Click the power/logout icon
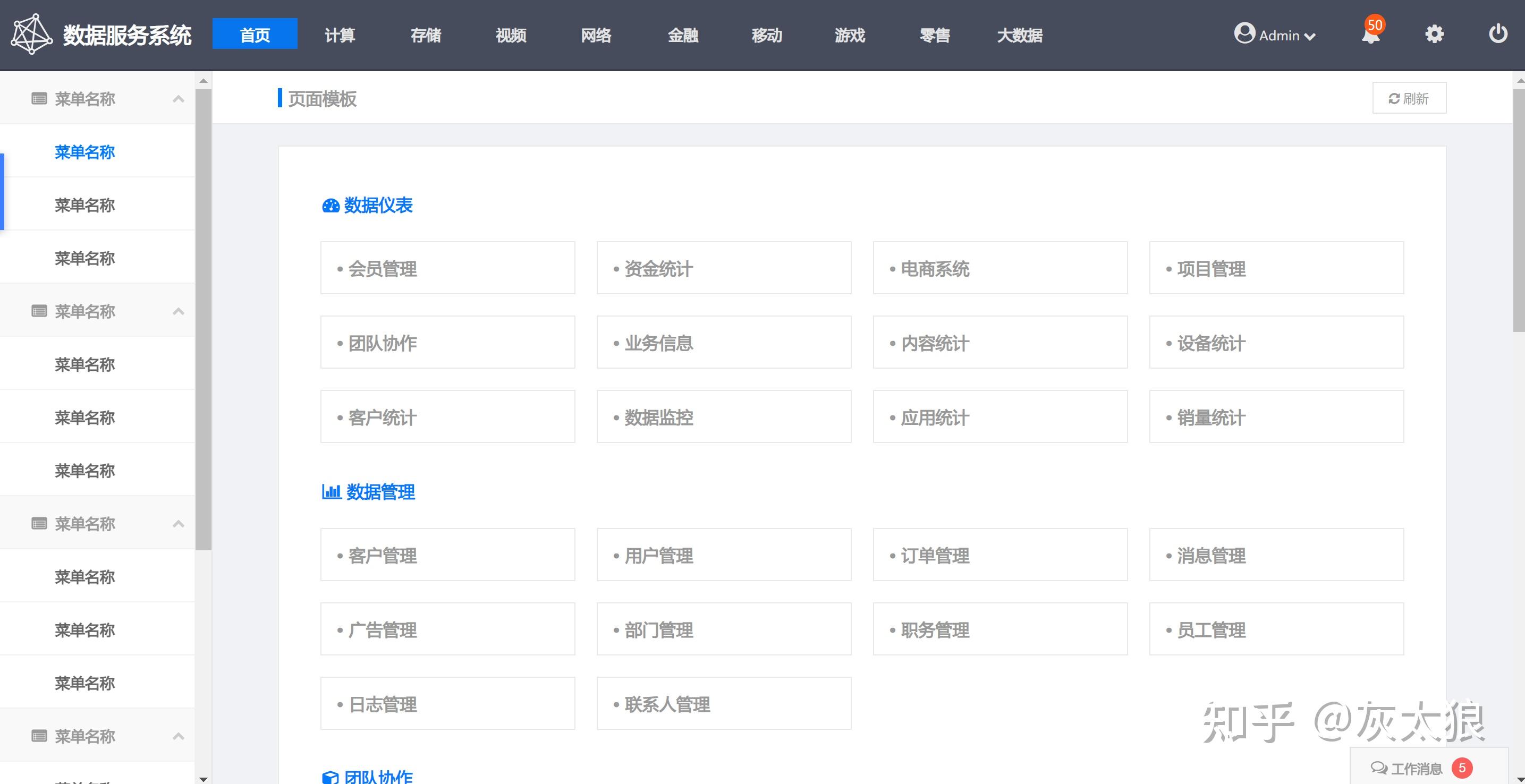 coord(1498,33)
